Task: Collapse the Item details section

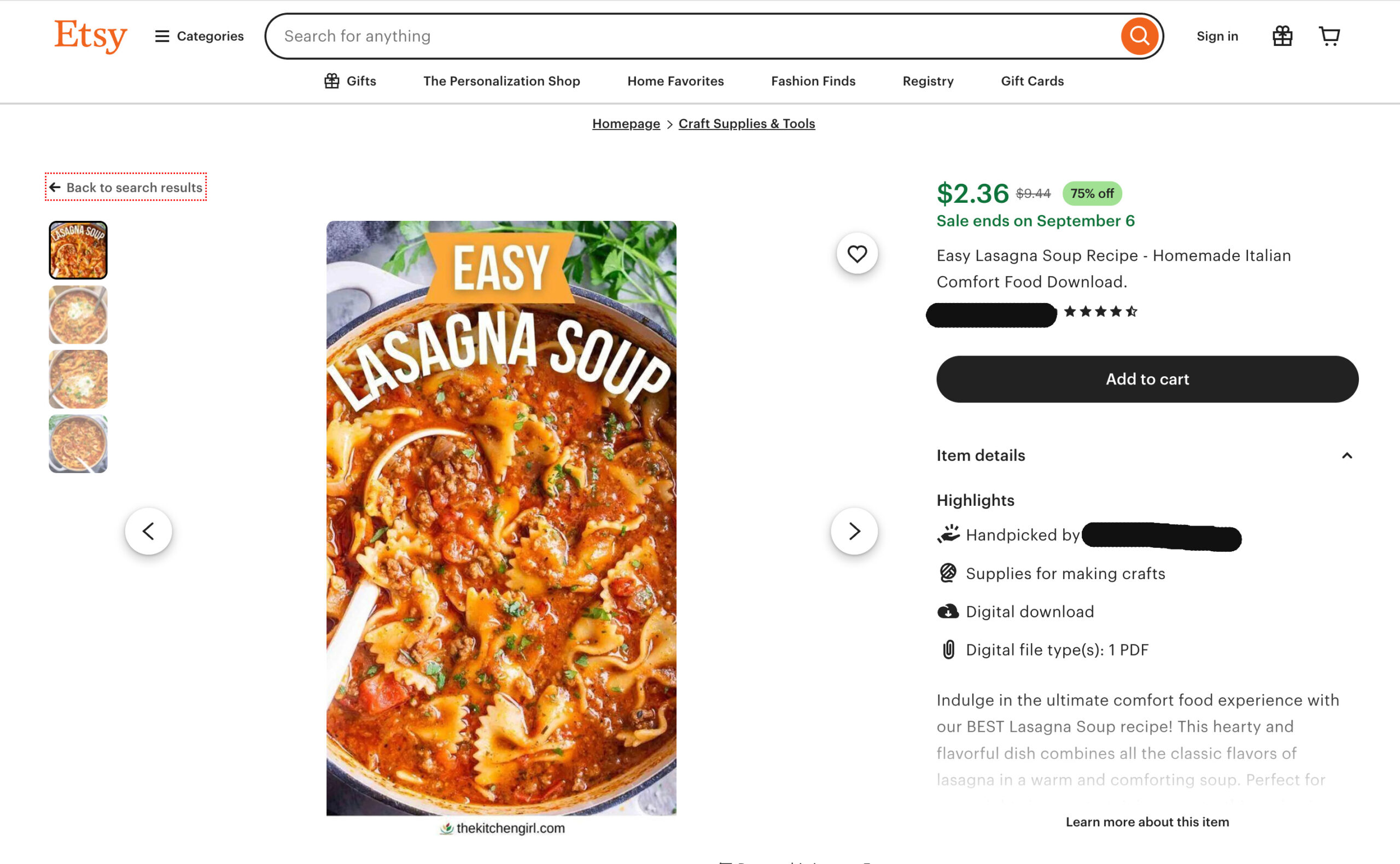Action: (x=1346, y=456)
